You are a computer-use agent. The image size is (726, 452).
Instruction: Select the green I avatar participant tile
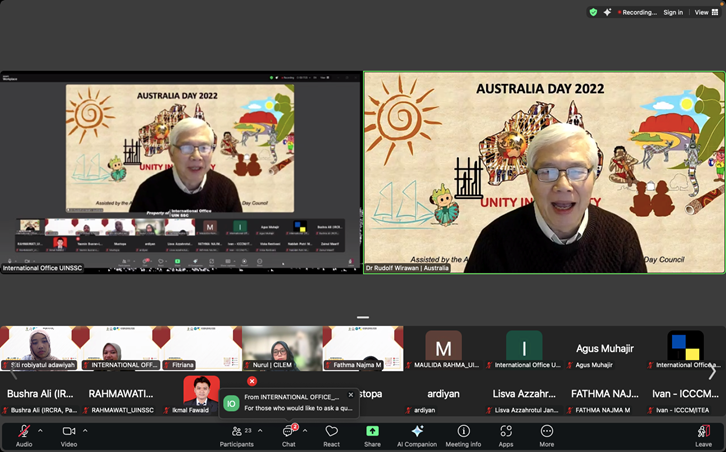524,348
